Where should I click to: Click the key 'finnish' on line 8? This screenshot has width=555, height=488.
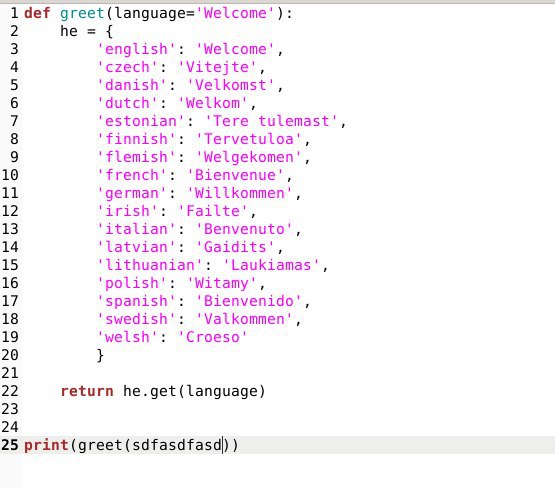[x=136, y=139]
